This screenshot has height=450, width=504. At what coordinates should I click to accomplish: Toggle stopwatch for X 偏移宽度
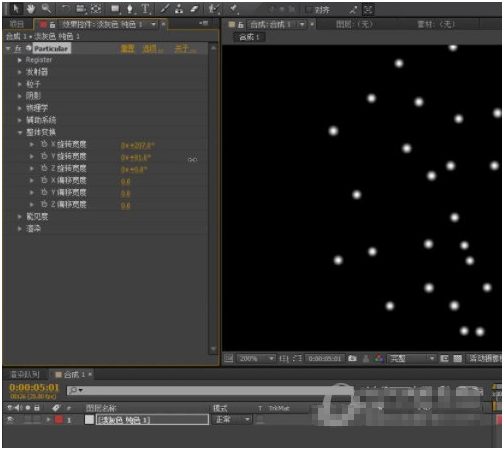[x=44, y=180]
